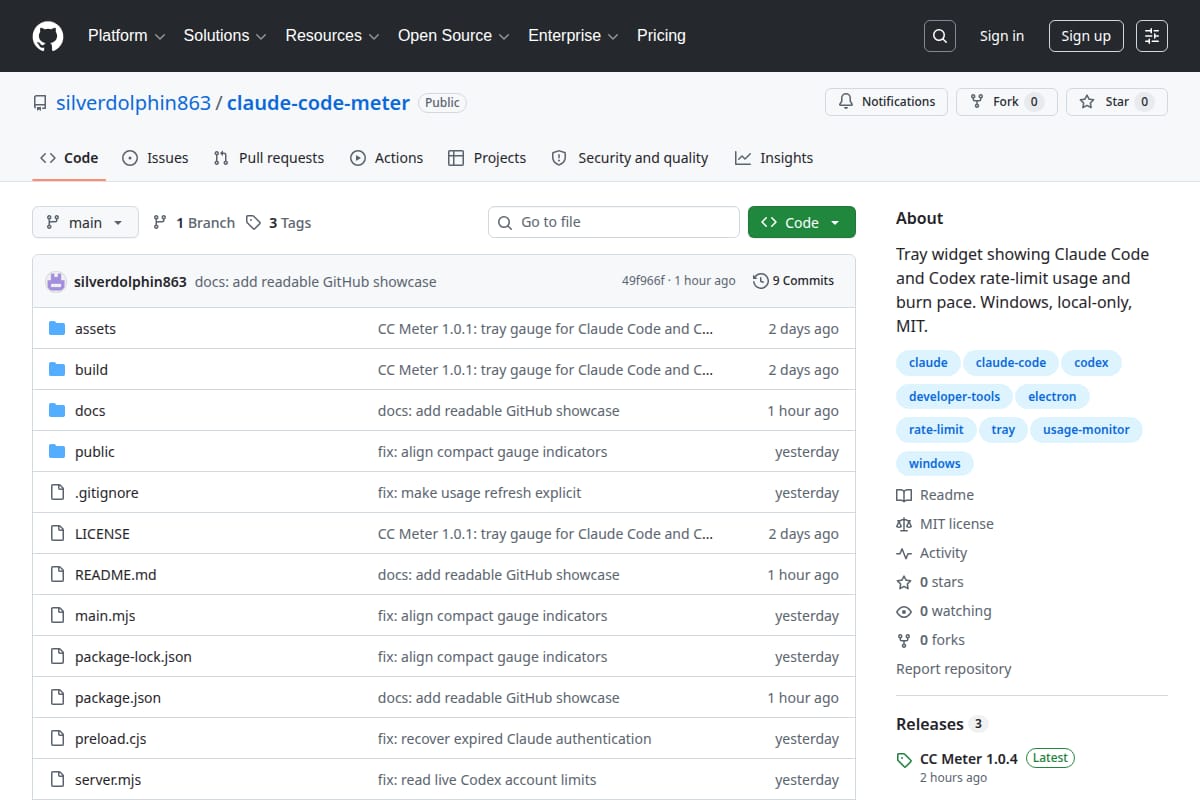1200x800 pixels.
Task: Open the Releases heading link
Action: pos(942,724)
